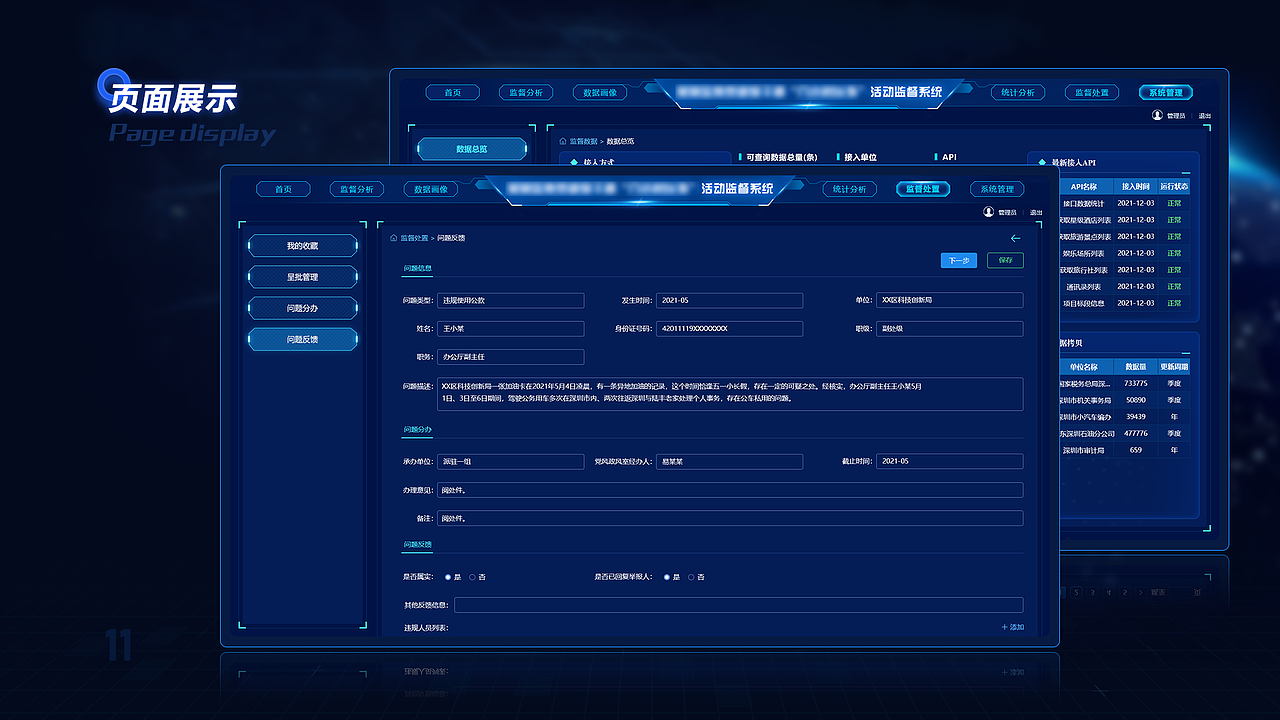Click the 下一步 button
This screenshot has width=1280, height=720.
click(959, 260)
